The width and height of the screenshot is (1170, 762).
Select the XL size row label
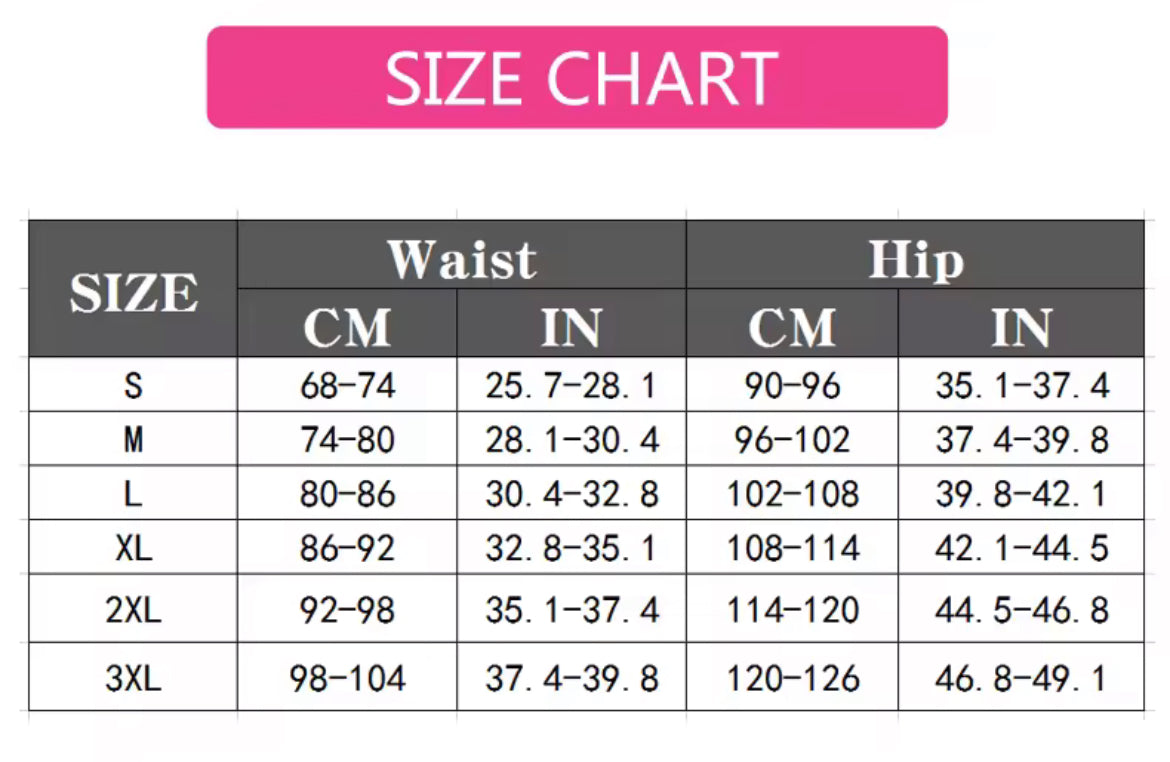[x=133, y=548]
